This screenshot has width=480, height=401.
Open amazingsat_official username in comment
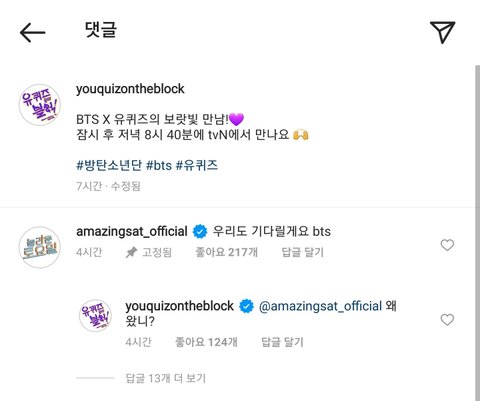tap(132, 231)
